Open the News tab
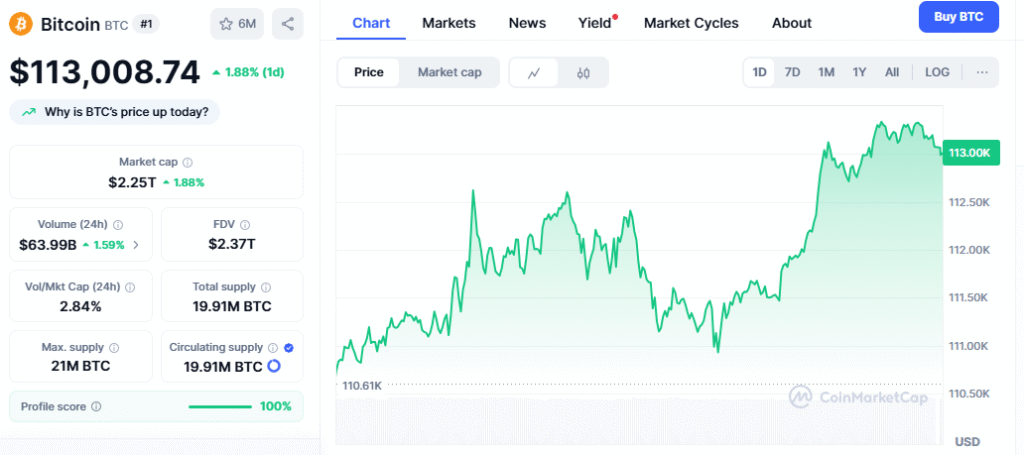1024x455 pixels. (x=527, y=23)
